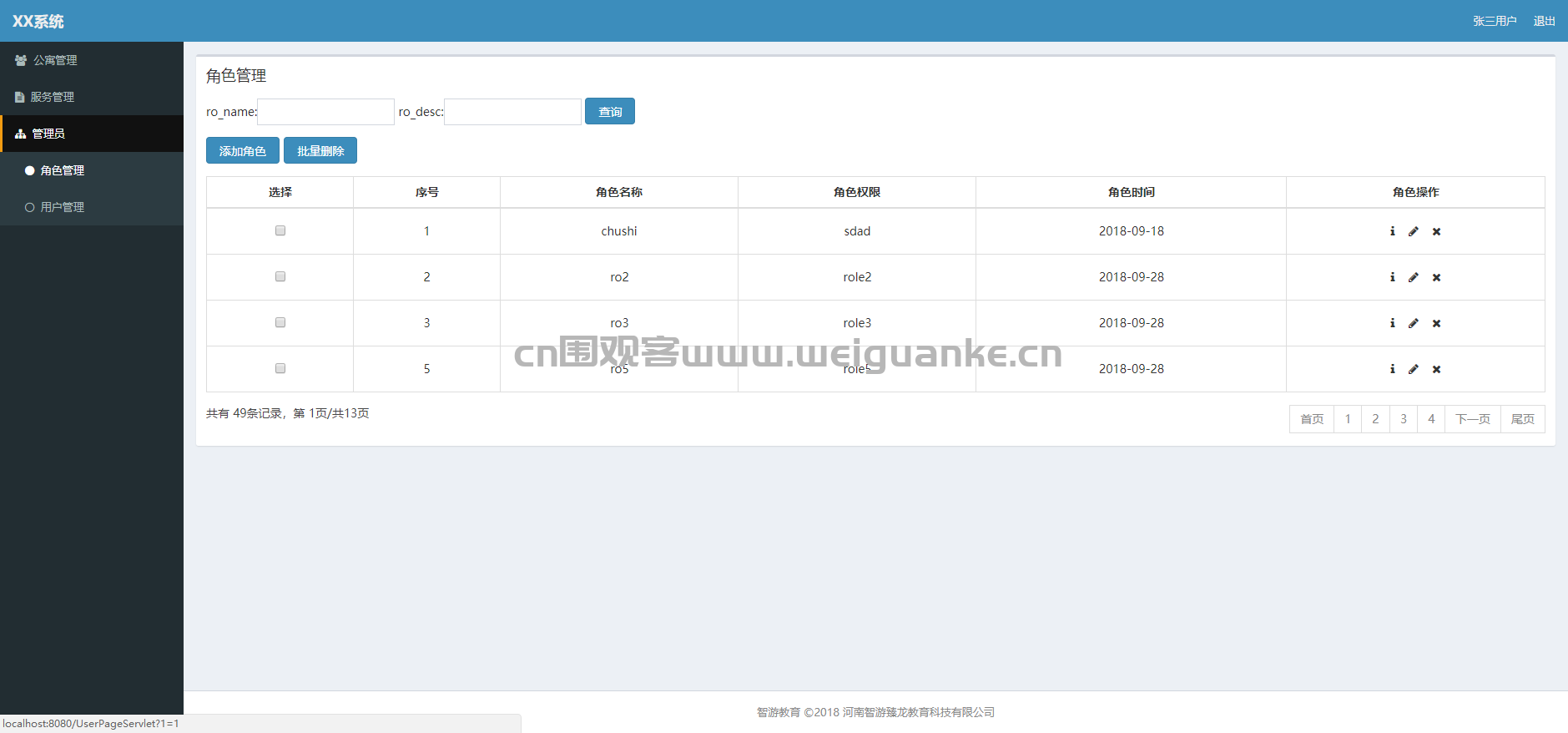Jump to page 3 in pagination
Screen dimensions: 1568x733
(1404, 419)
